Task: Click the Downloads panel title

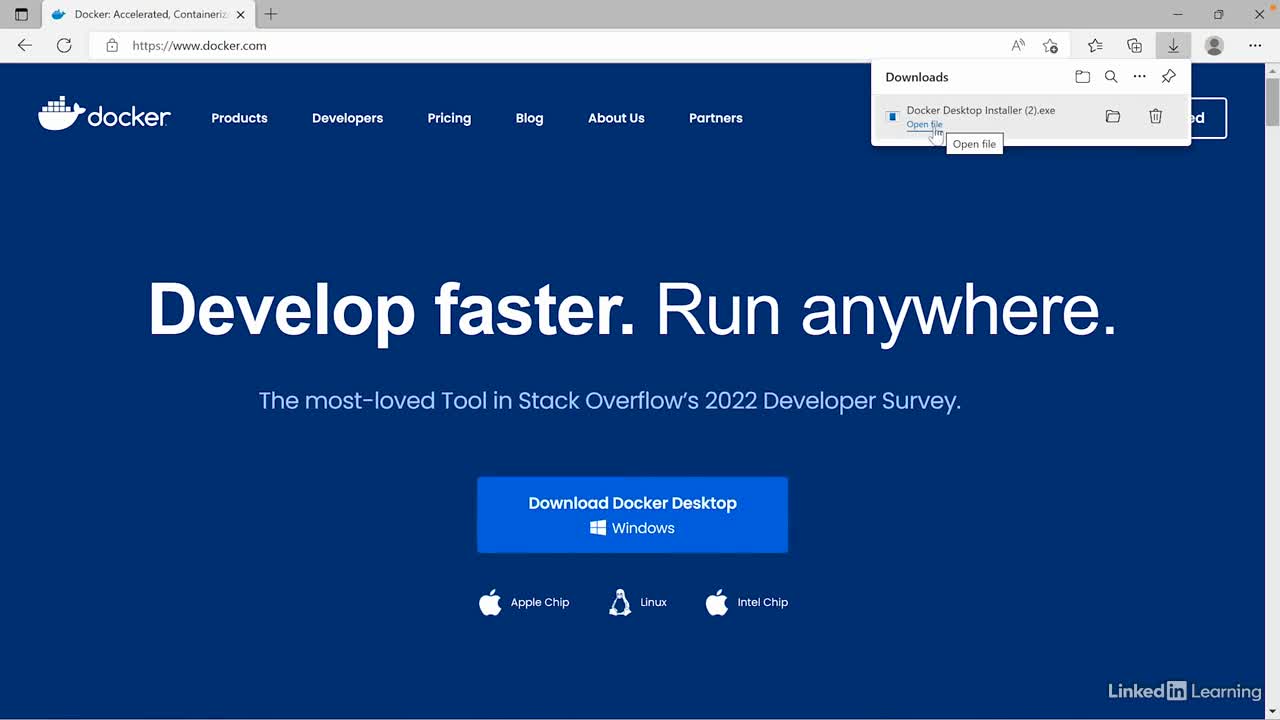Action: [x=916, y=77]
